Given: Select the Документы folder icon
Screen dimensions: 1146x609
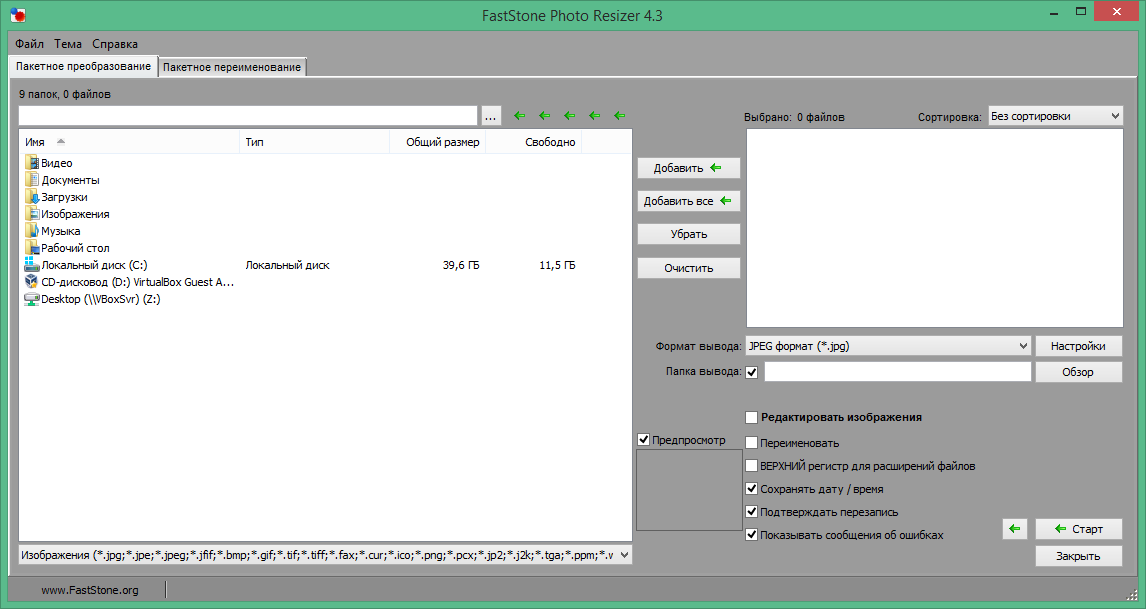Looking at the screenshot, I should 31,179.
